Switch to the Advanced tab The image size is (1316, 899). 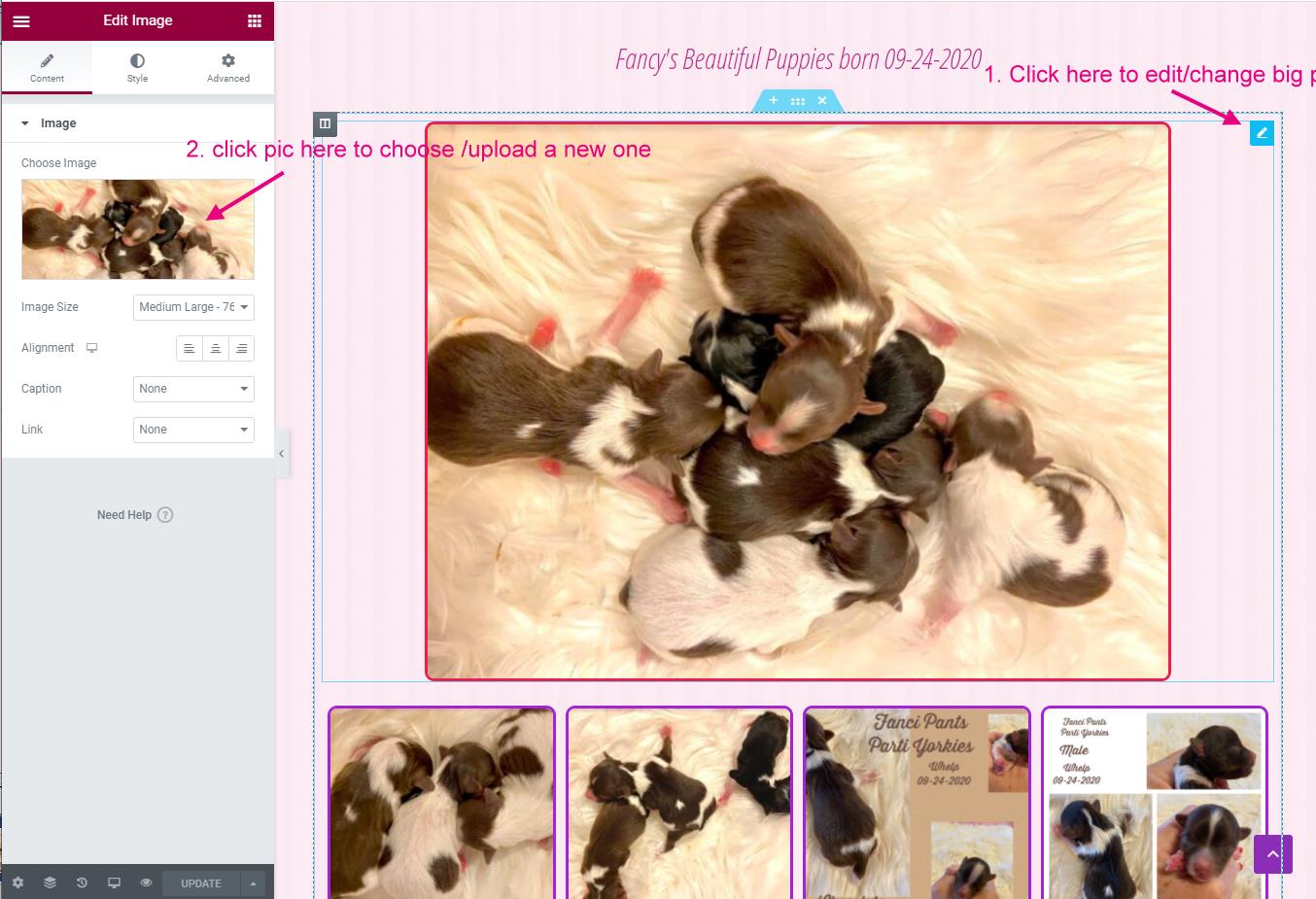coord(228,68)
